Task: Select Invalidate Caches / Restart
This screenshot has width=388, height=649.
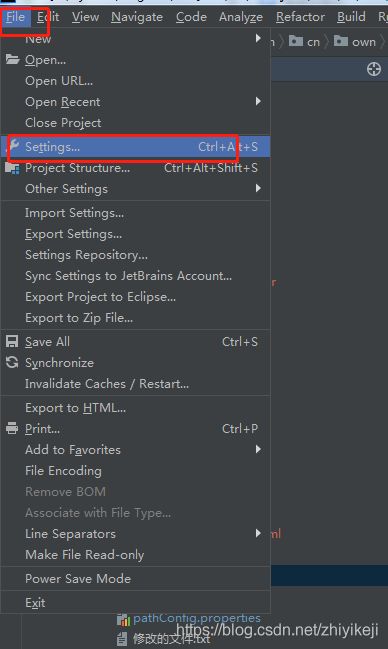Action: point(135,384)
